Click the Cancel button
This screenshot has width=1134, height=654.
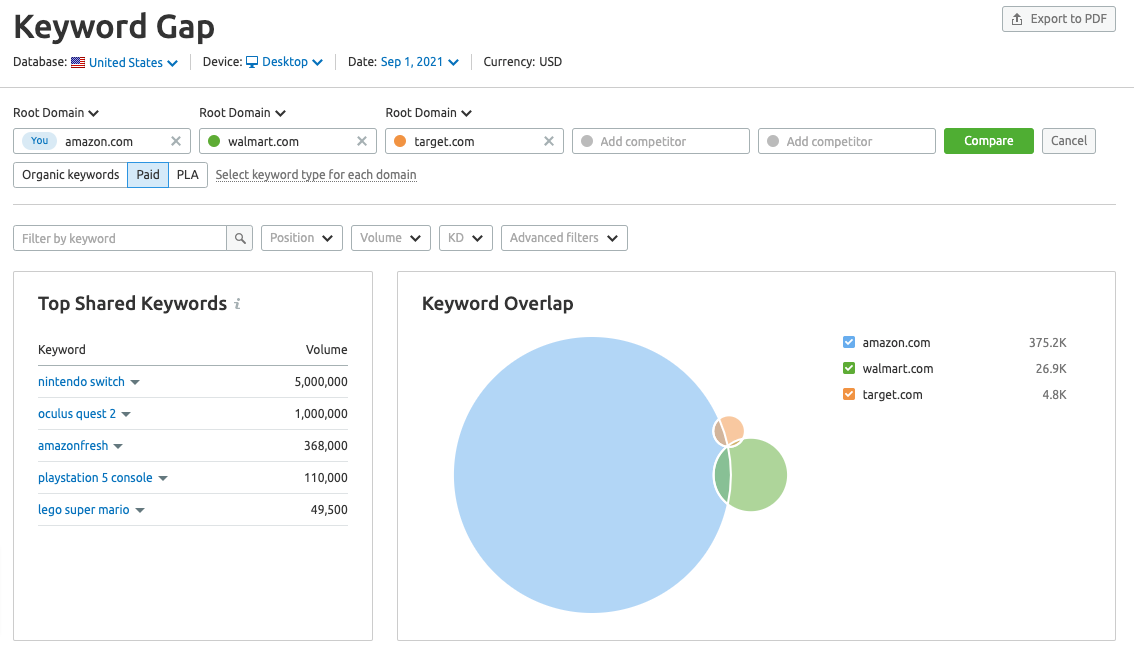pos(1069,141)
